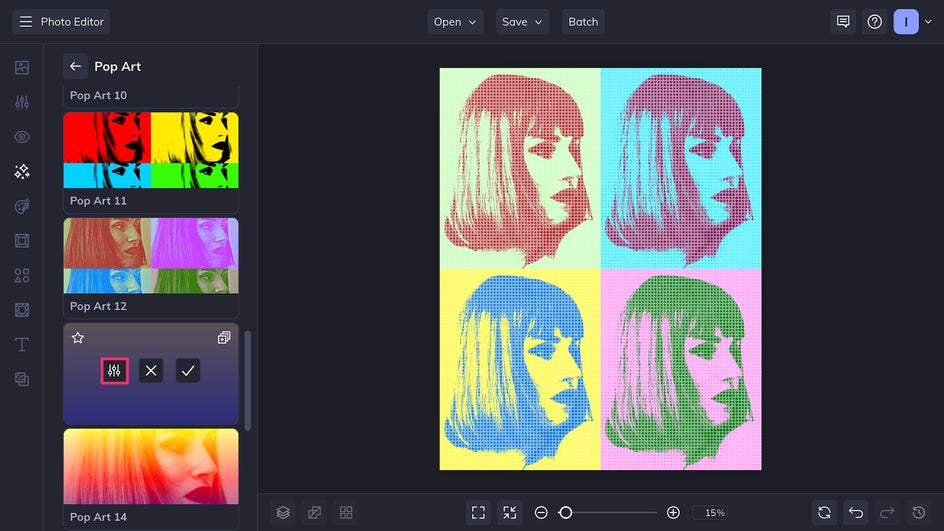Select the Pop Art 11 thumbnail
The image size is (944, 531).
151,150
